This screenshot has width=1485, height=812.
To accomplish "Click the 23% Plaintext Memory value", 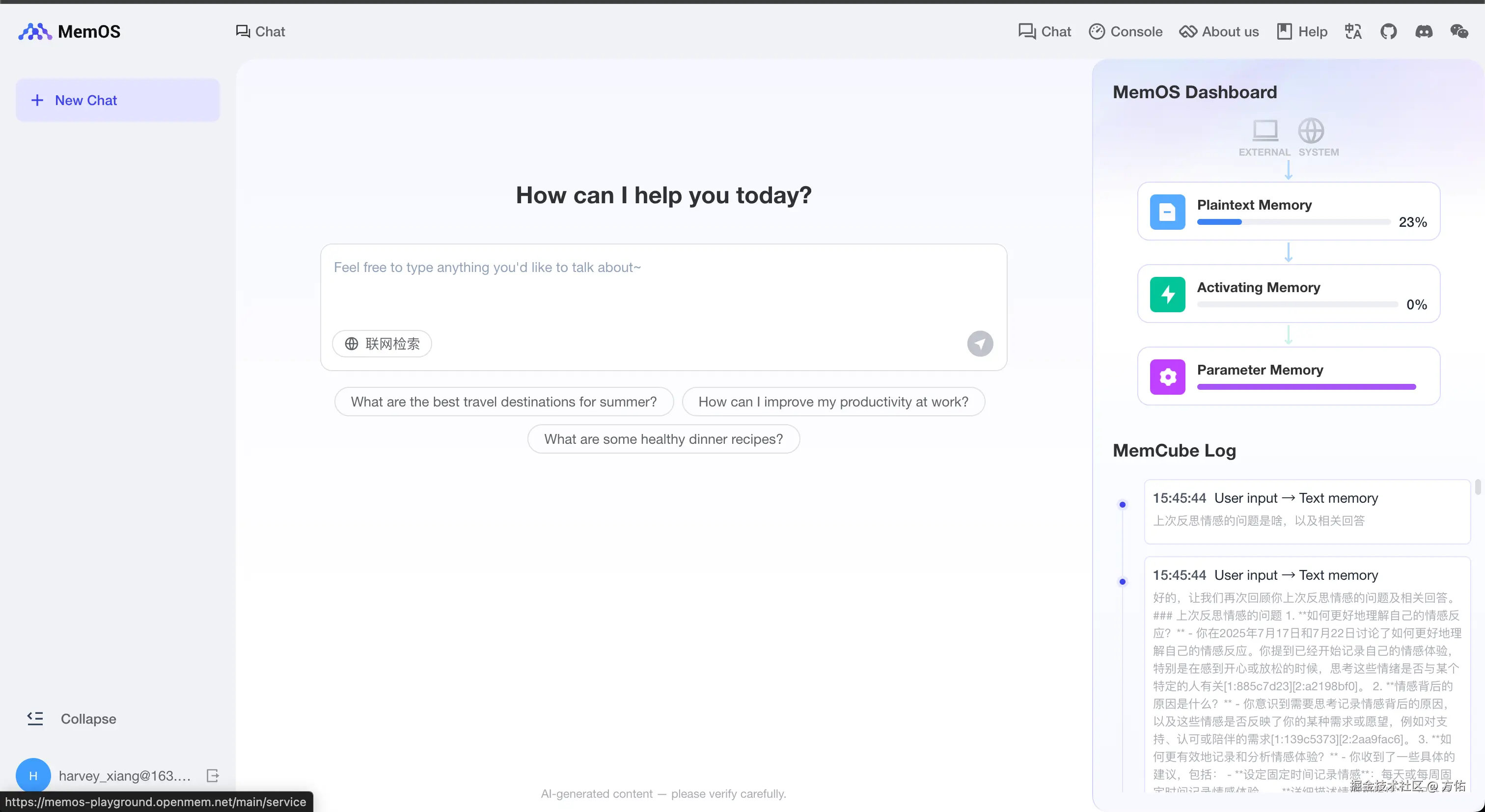I will (x=1412, y=222).
